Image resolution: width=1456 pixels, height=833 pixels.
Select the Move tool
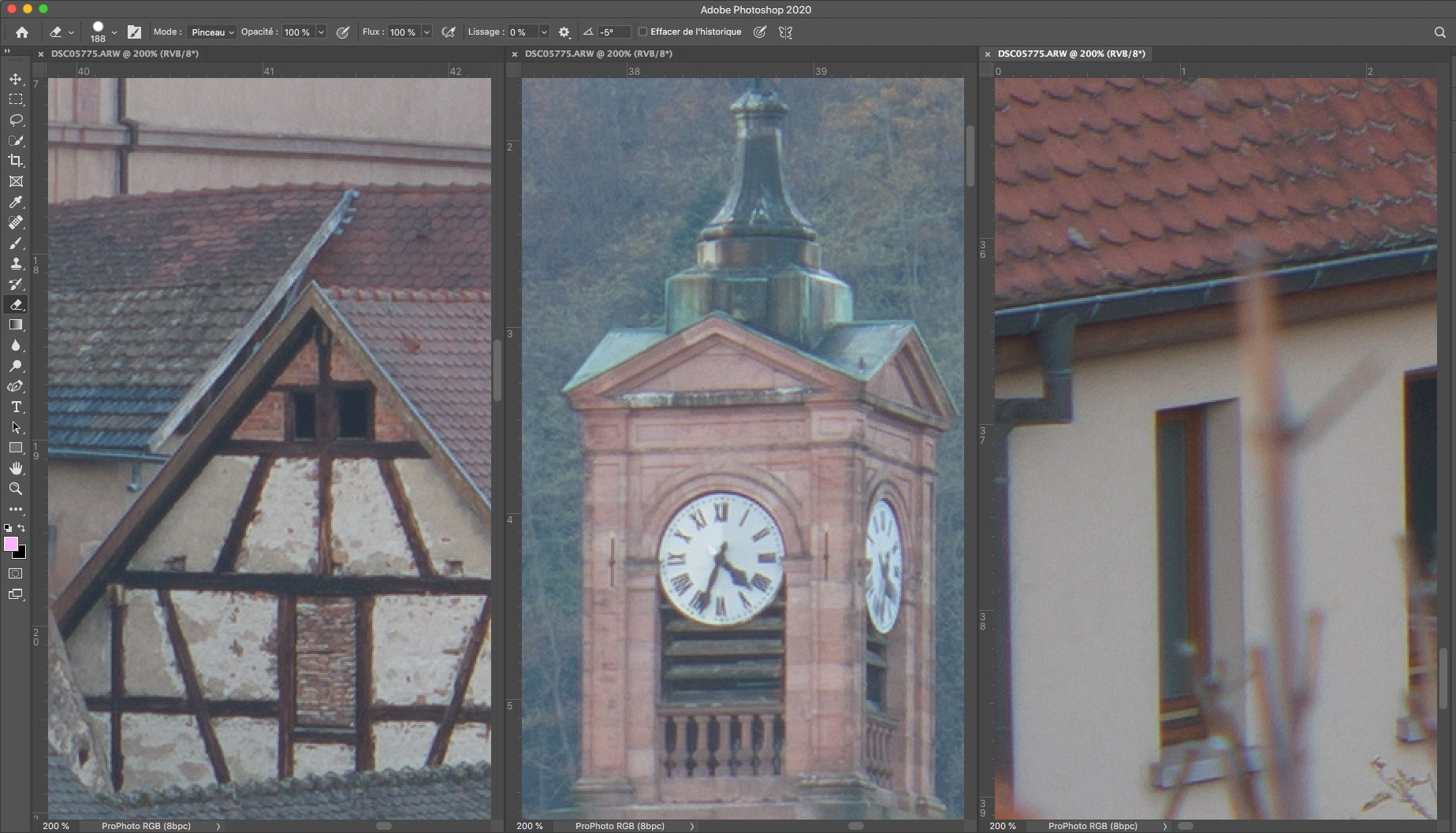pos(16,80)
